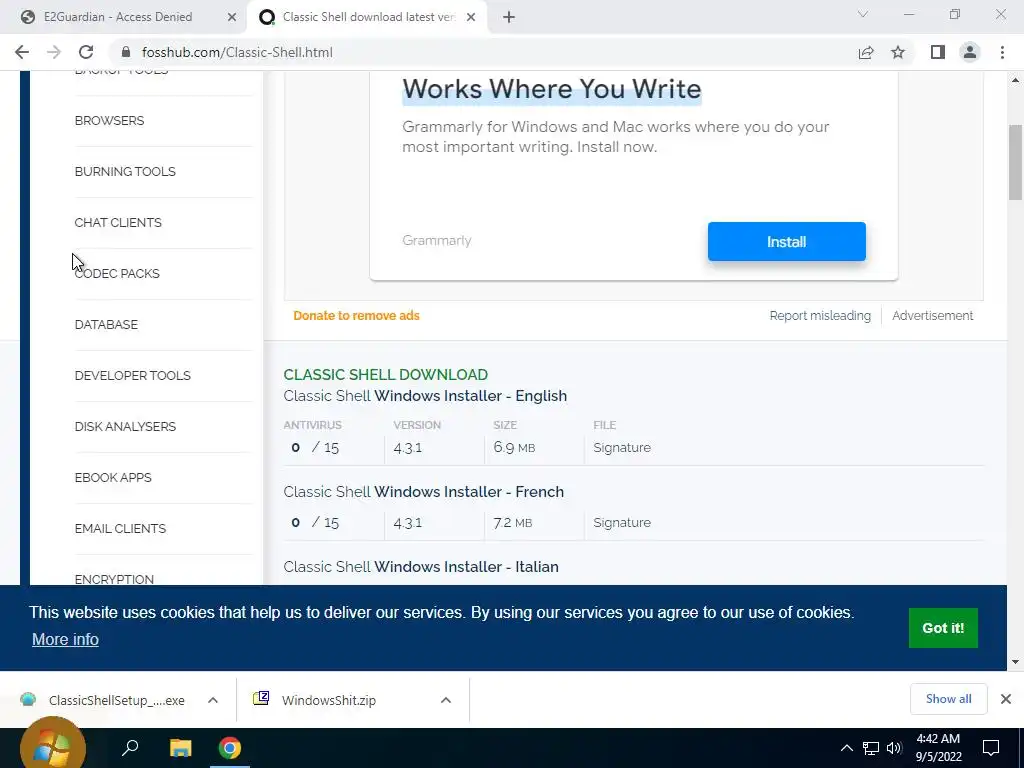The image size is (1024, 768).
Task: Open EBOOK APPS category
Action: [x=113, y=477]
